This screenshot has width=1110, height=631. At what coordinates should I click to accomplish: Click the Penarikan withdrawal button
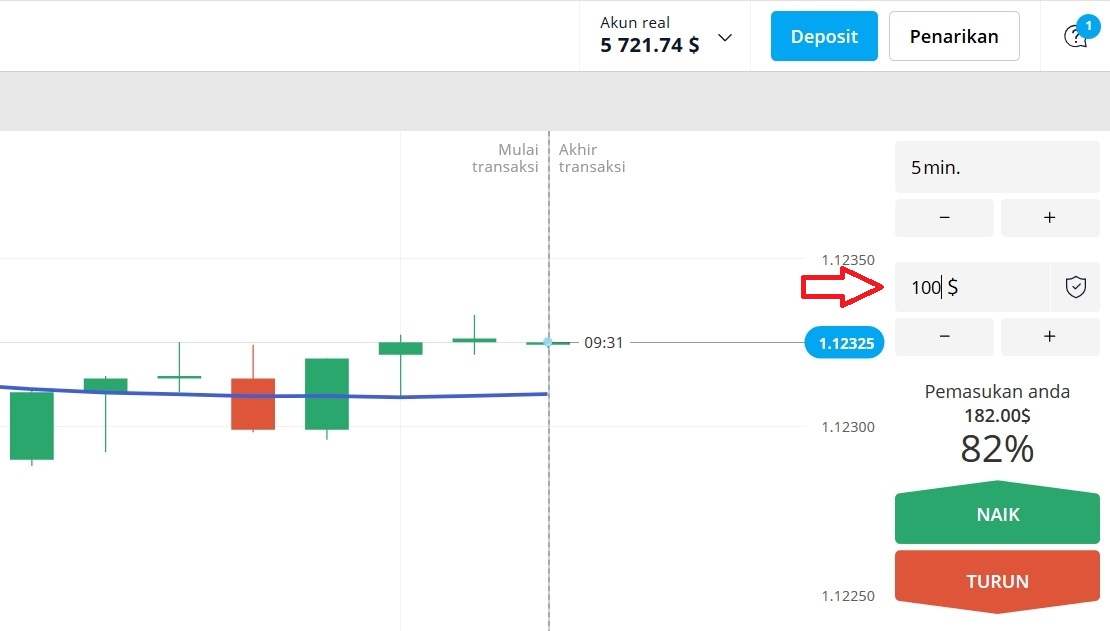click(953, 35)
